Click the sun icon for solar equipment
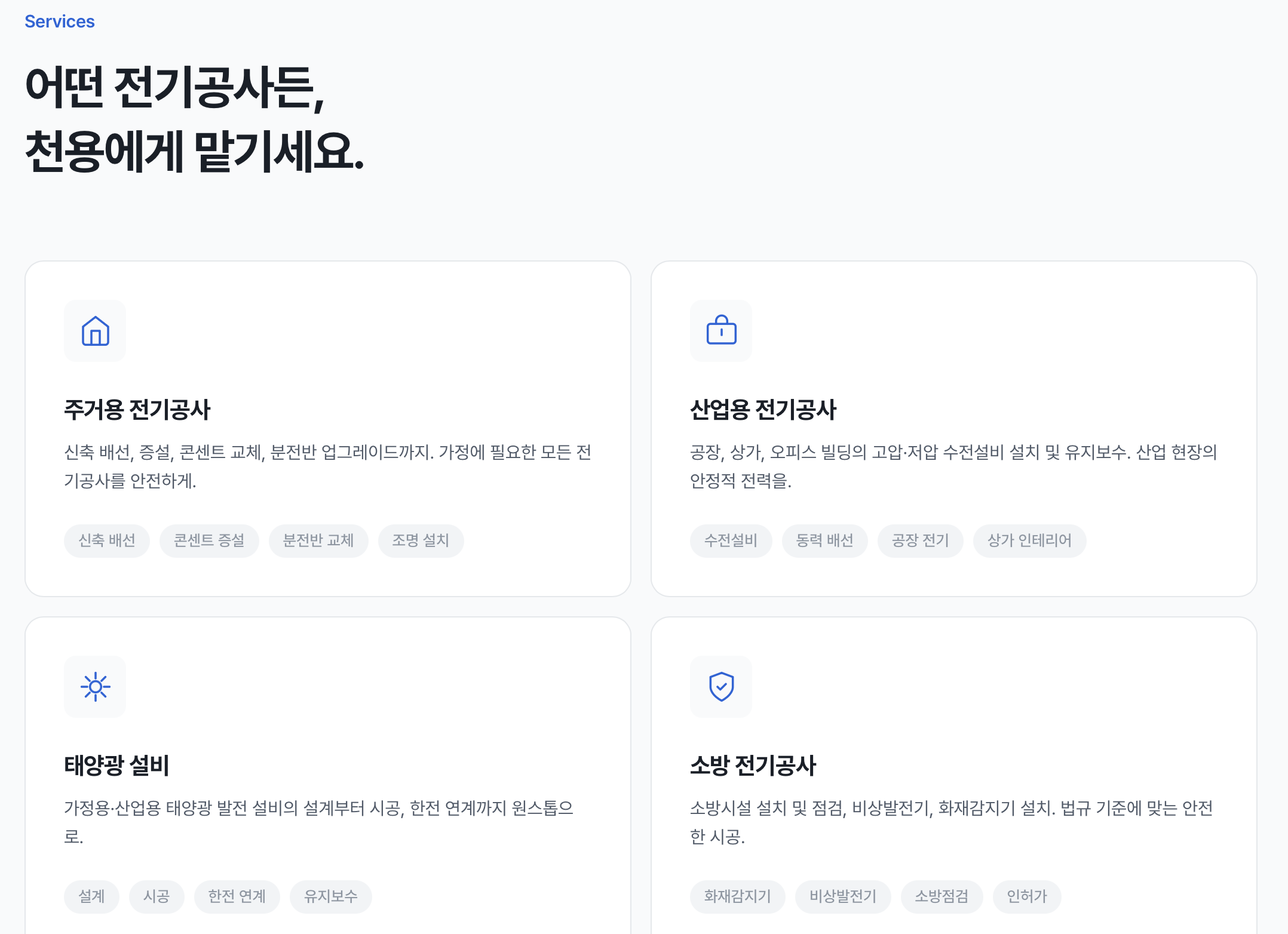Image resolution: width=1288 pixels, height=934 pixels. (95, 687)
